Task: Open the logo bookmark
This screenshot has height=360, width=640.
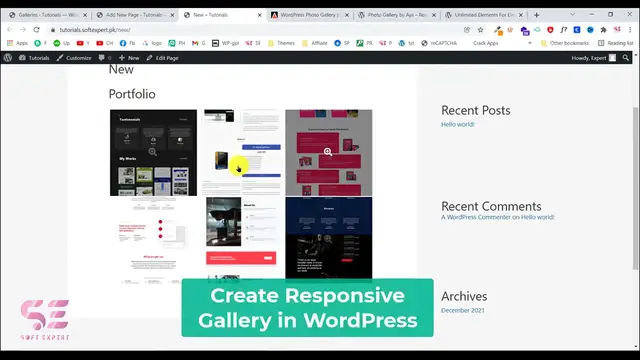Action: click(x=152, y=43)
